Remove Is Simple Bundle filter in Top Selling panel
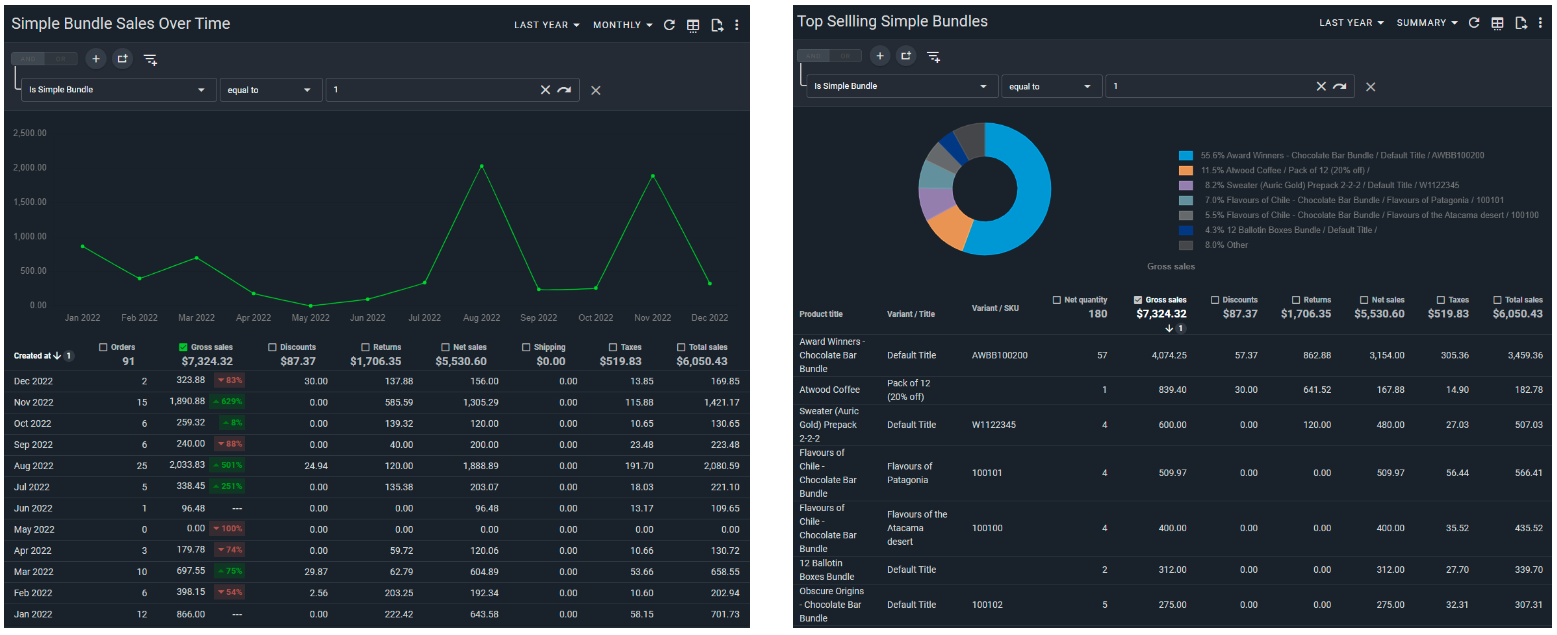1557x635 pixels. tap(1370, 87)
